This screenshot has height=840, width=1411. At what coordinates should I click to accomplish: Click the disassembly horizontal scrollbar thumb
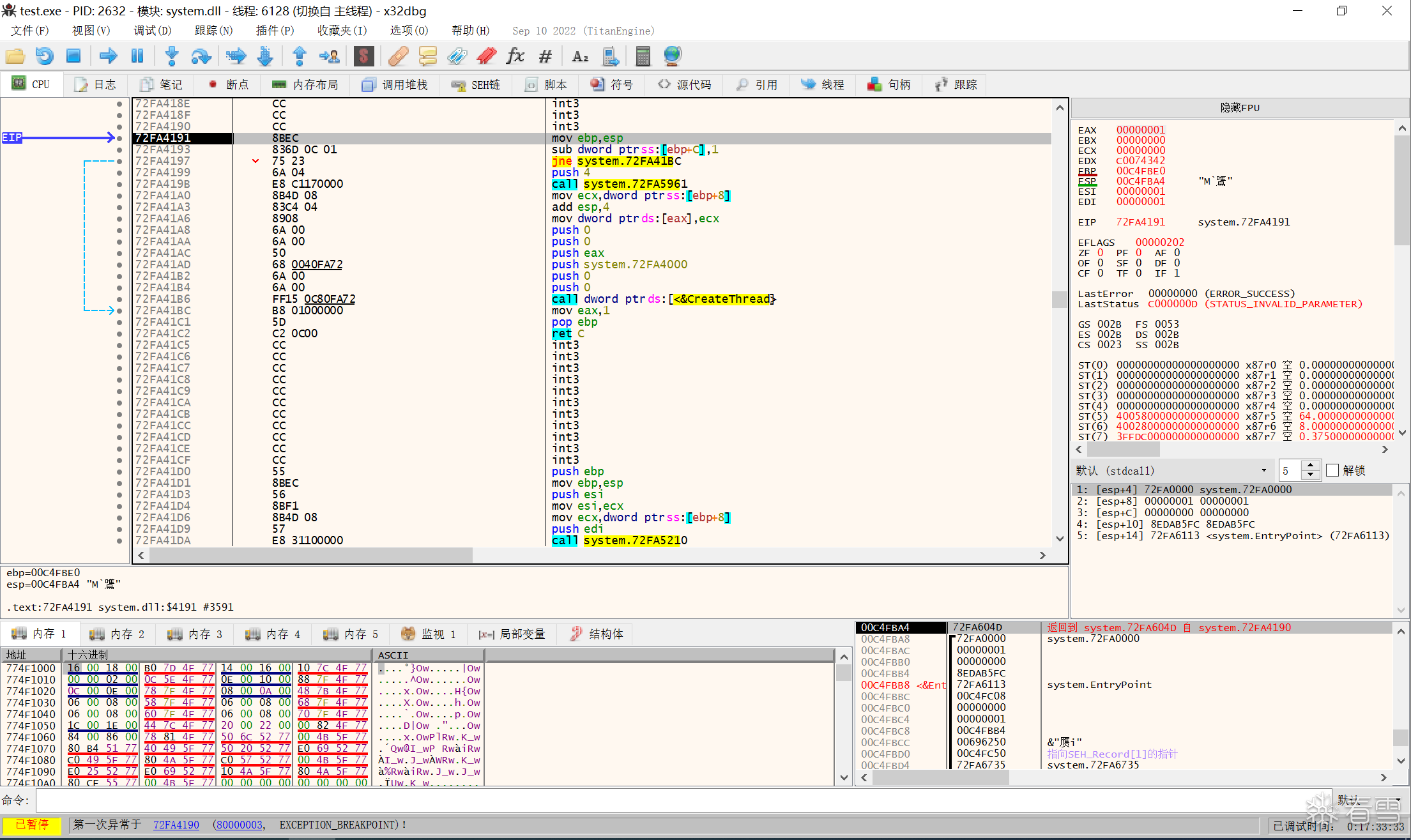pyautogui.click(x=310, y=555)
